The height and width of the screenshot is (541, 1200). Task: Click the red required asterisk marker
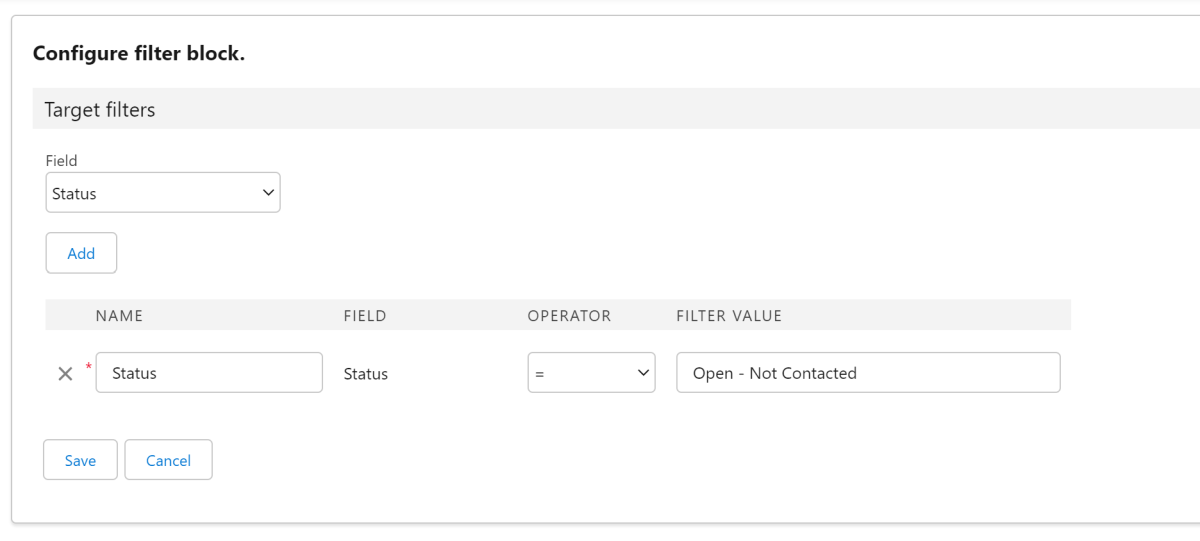click(x=88, y=367)
